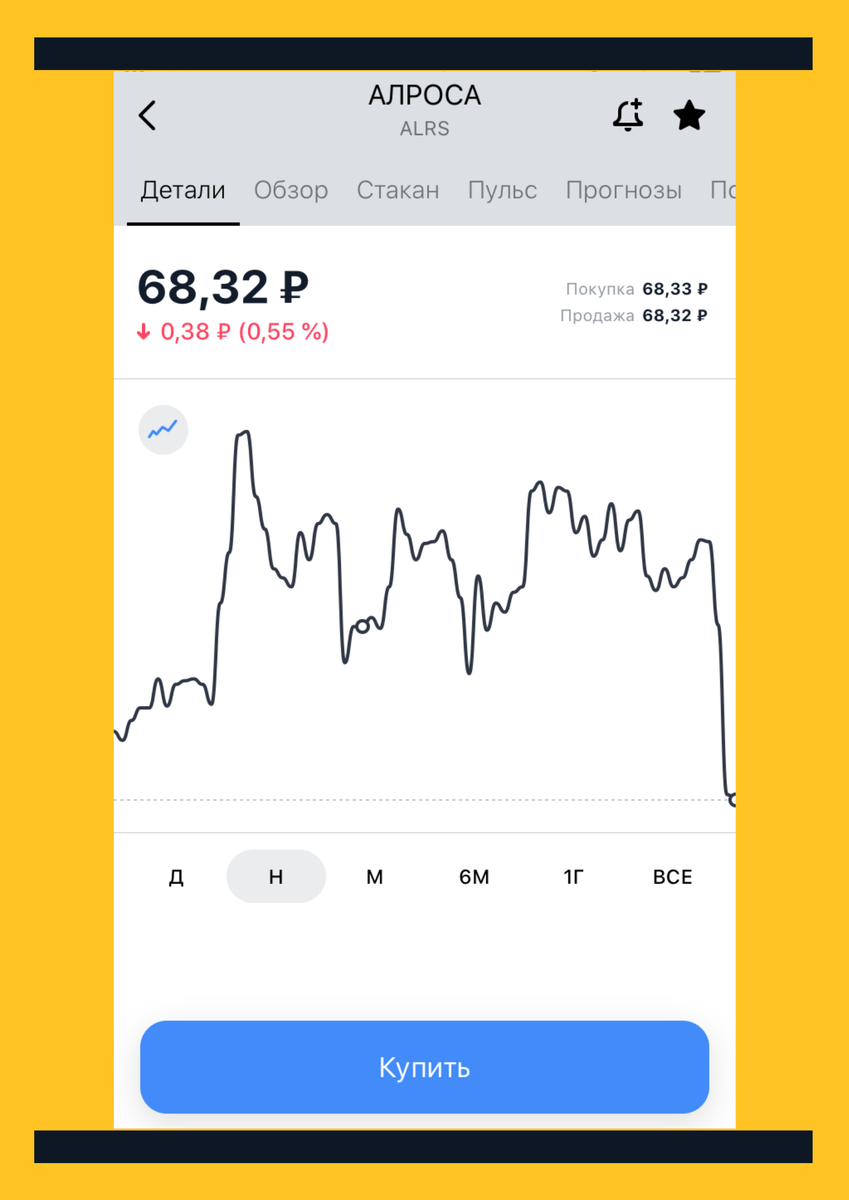Screen dimensions: 849x1200
Task: Tap the circle marker on the chart line
Action: point(363,627)
